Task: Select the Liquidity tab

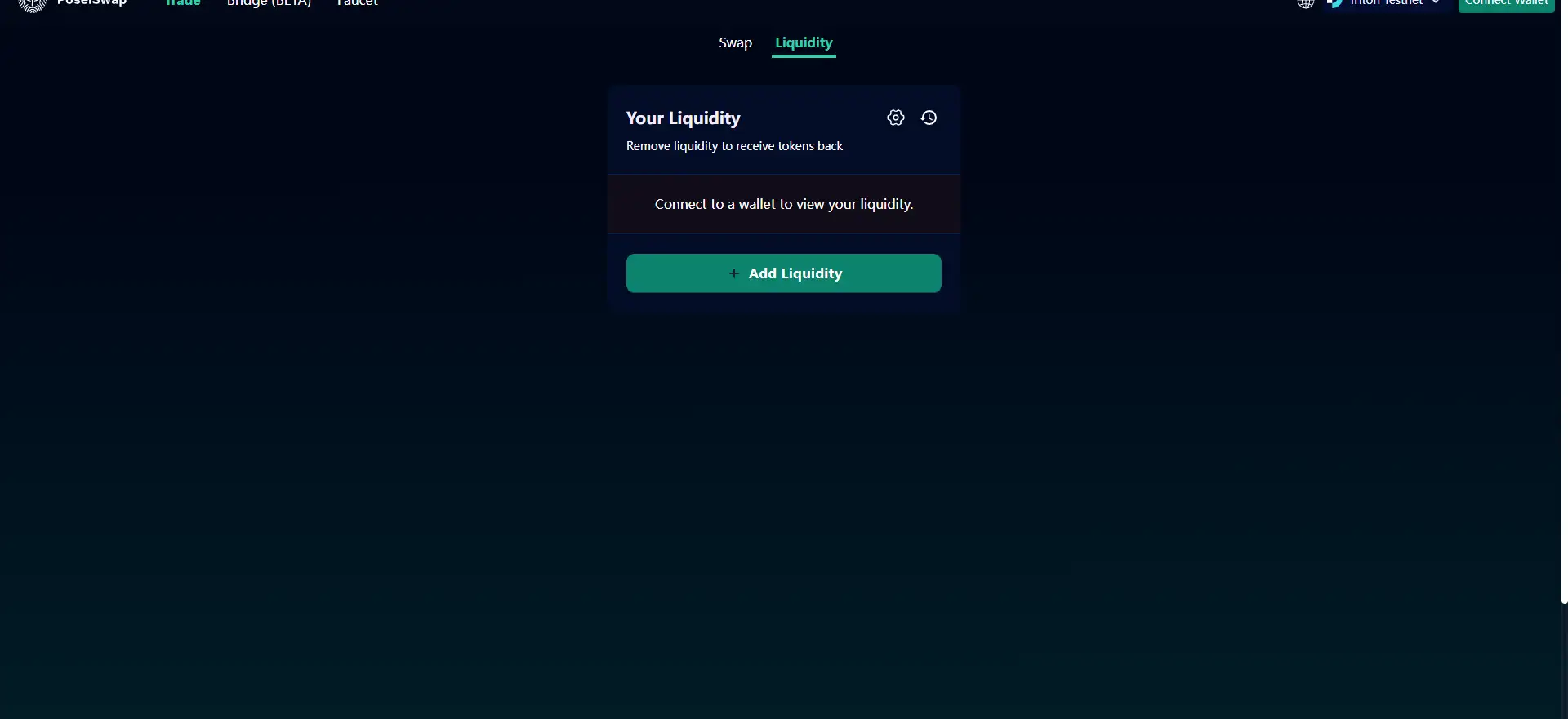Action: tap(804, 43)
